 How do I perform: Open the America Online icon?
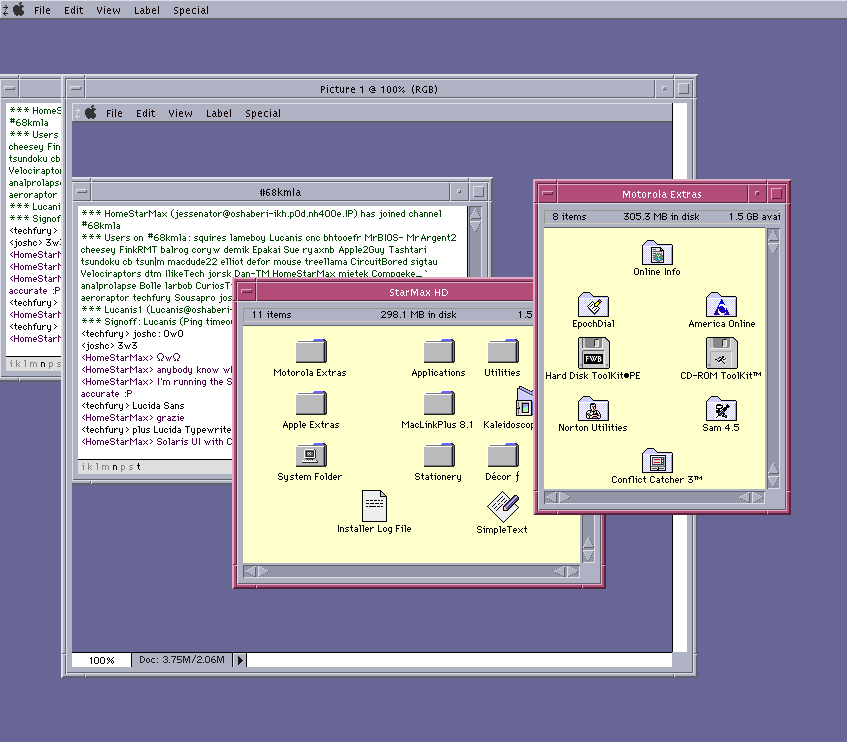coord(721,306)
